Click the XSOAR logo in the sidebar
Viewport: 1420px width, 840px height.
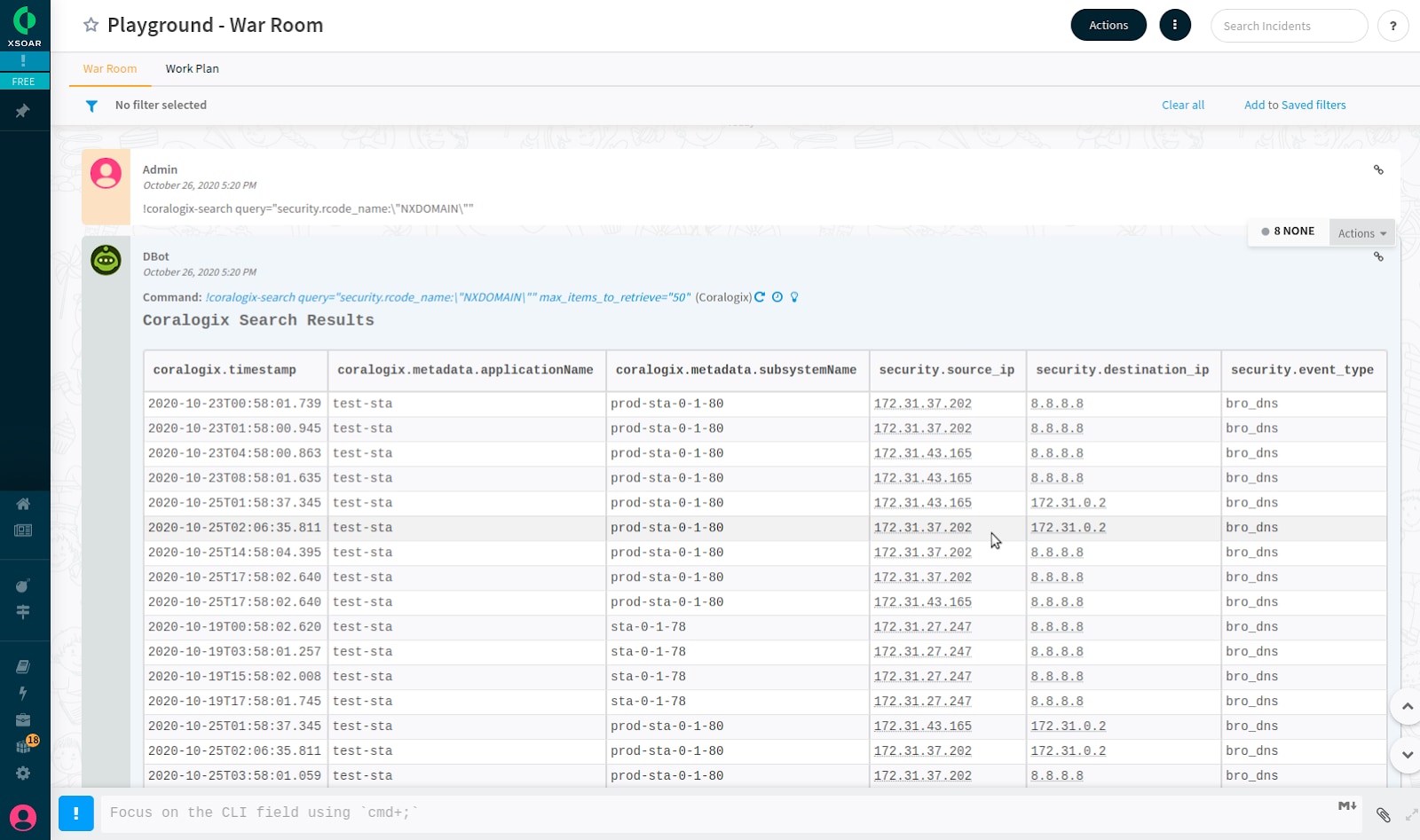pos(25,26)
